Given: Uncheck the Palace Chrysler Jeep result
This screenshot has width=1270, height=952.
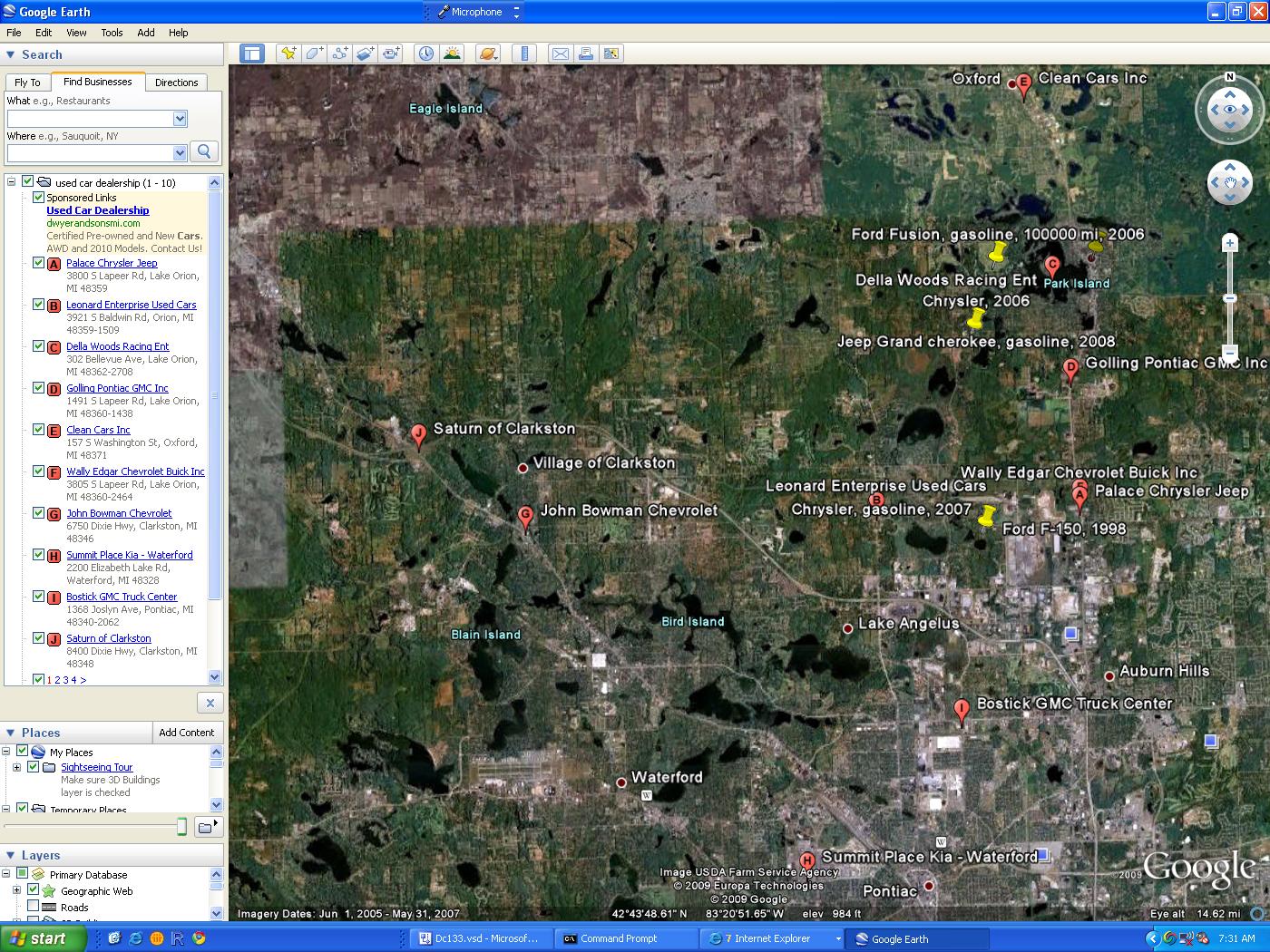Looking at the screenshot, I should pos(39,263).
